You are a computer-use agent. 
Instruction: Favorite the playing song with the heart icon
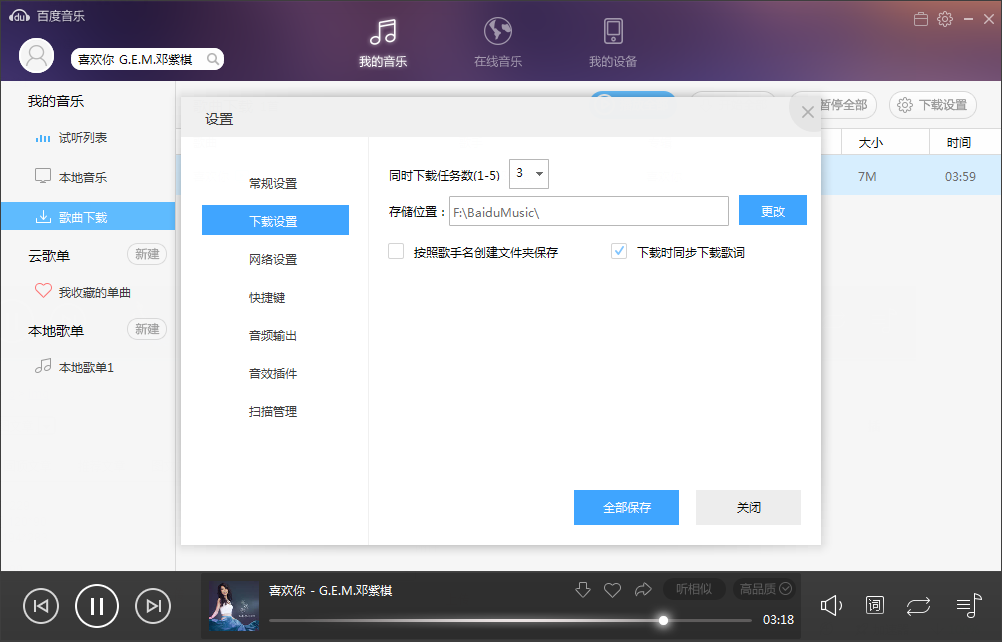613,589
